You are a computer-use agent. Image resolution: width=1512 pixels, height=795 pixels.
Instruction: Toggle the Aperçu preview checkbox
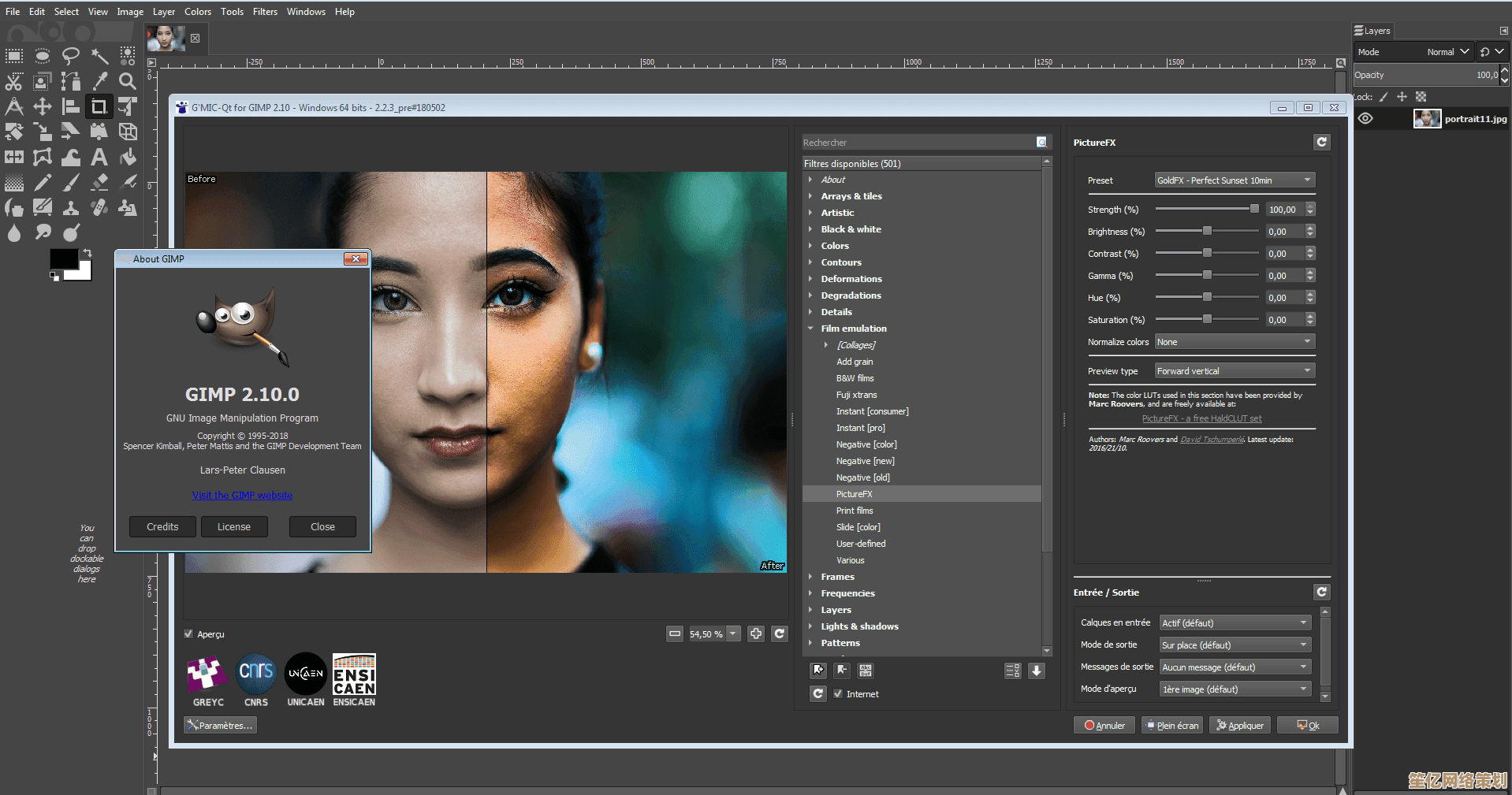tap(188, 633)
